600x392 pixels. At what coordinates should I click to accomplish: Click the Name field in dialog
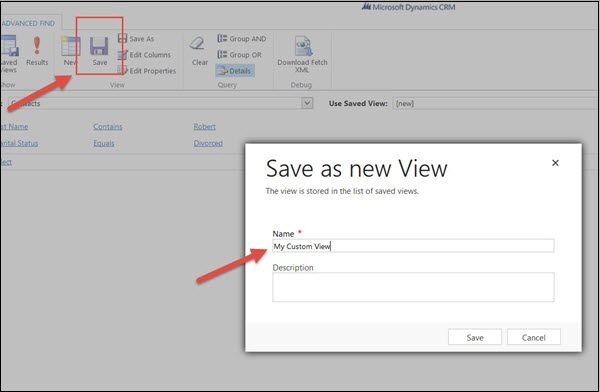pos(413,246)
